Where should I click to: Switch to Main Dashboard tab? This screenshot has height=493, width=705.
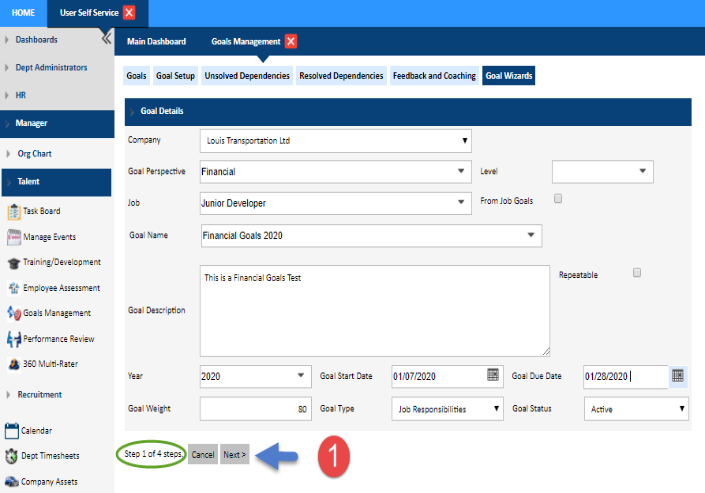click(156, 41)
